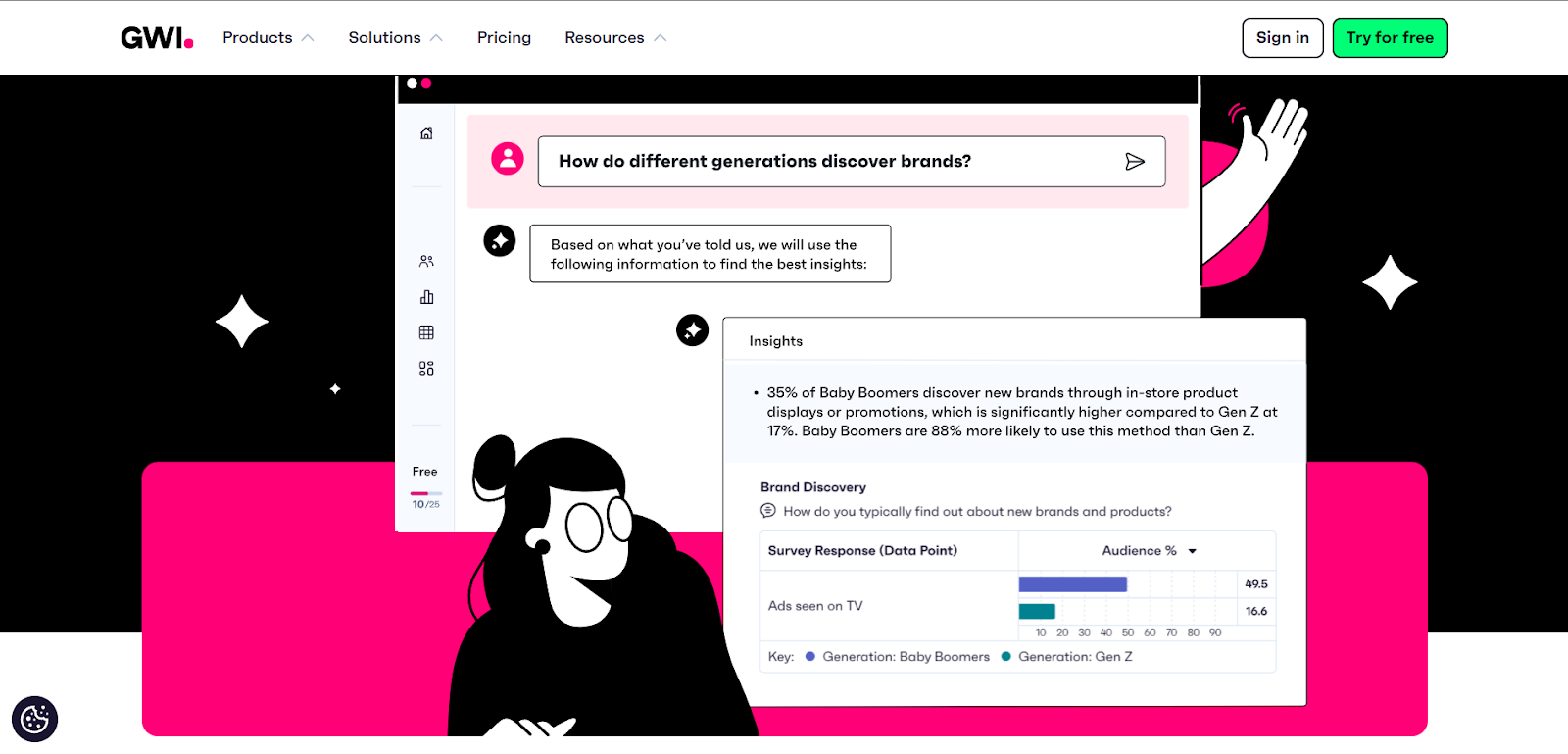Click the 'How do you typically find out' question
Screen dimensions: 1568x754
[977, 512]
